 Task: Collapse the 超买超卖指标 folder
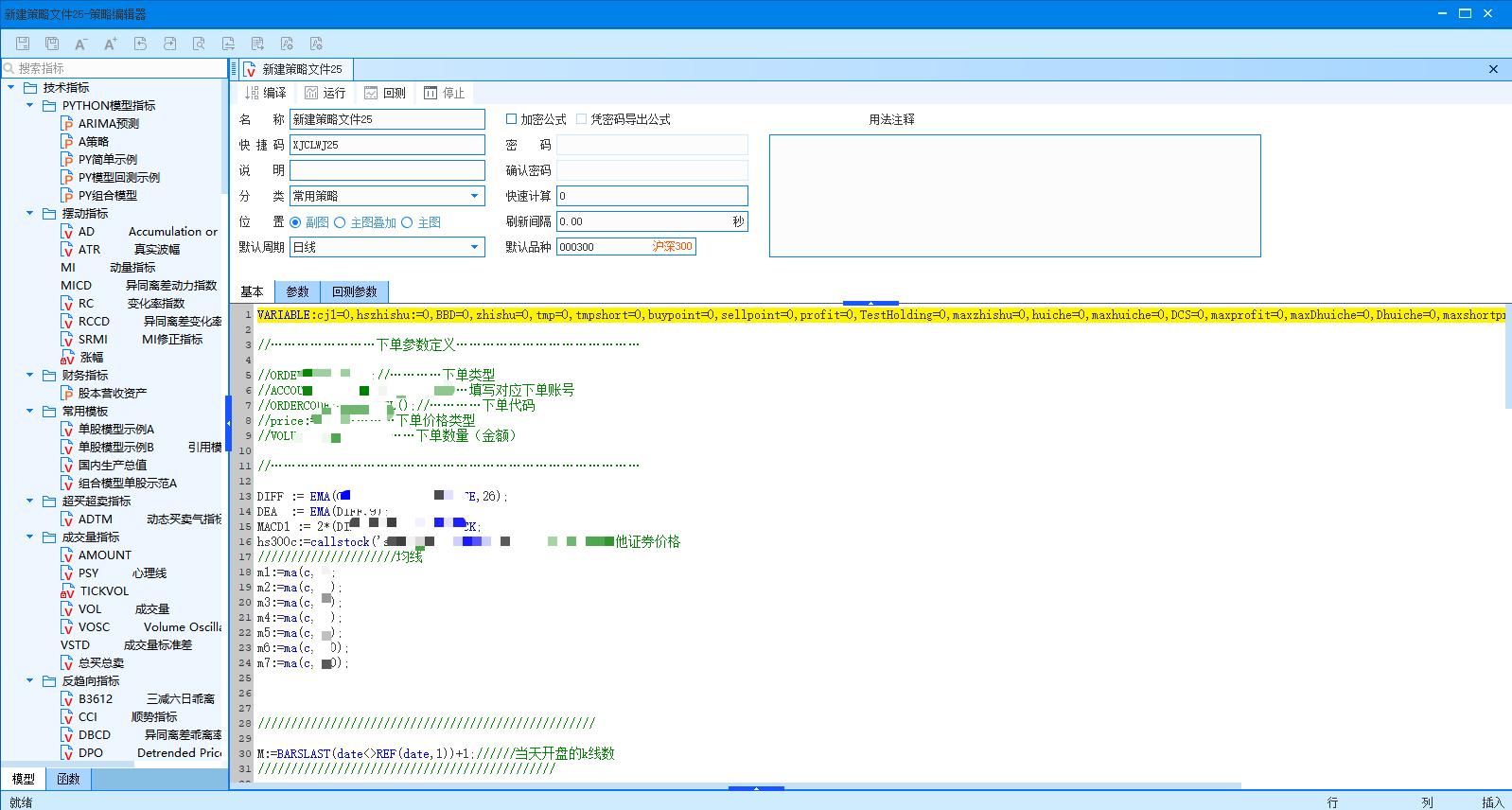point(29,501)
